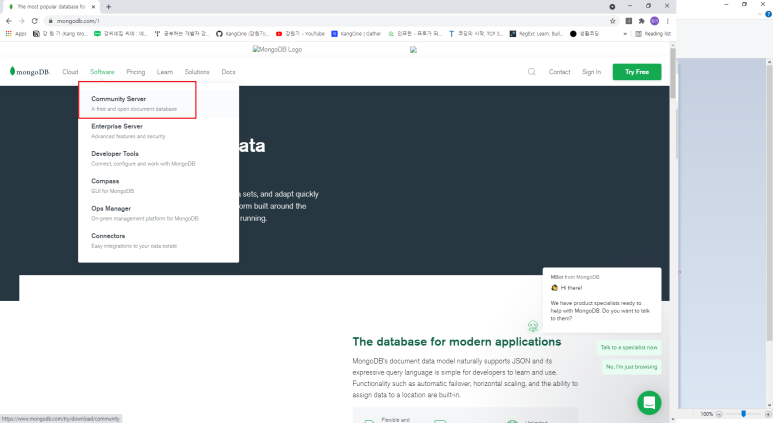This screenshot has width=773, height=423.
Task: Click the Contact link
Action: (x=559, y=71)
